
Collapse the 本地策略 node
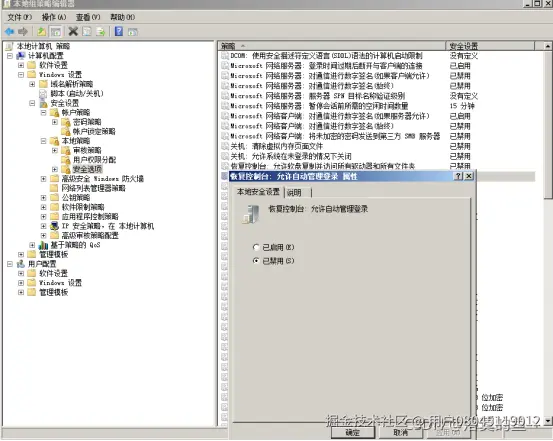[43, 141]
